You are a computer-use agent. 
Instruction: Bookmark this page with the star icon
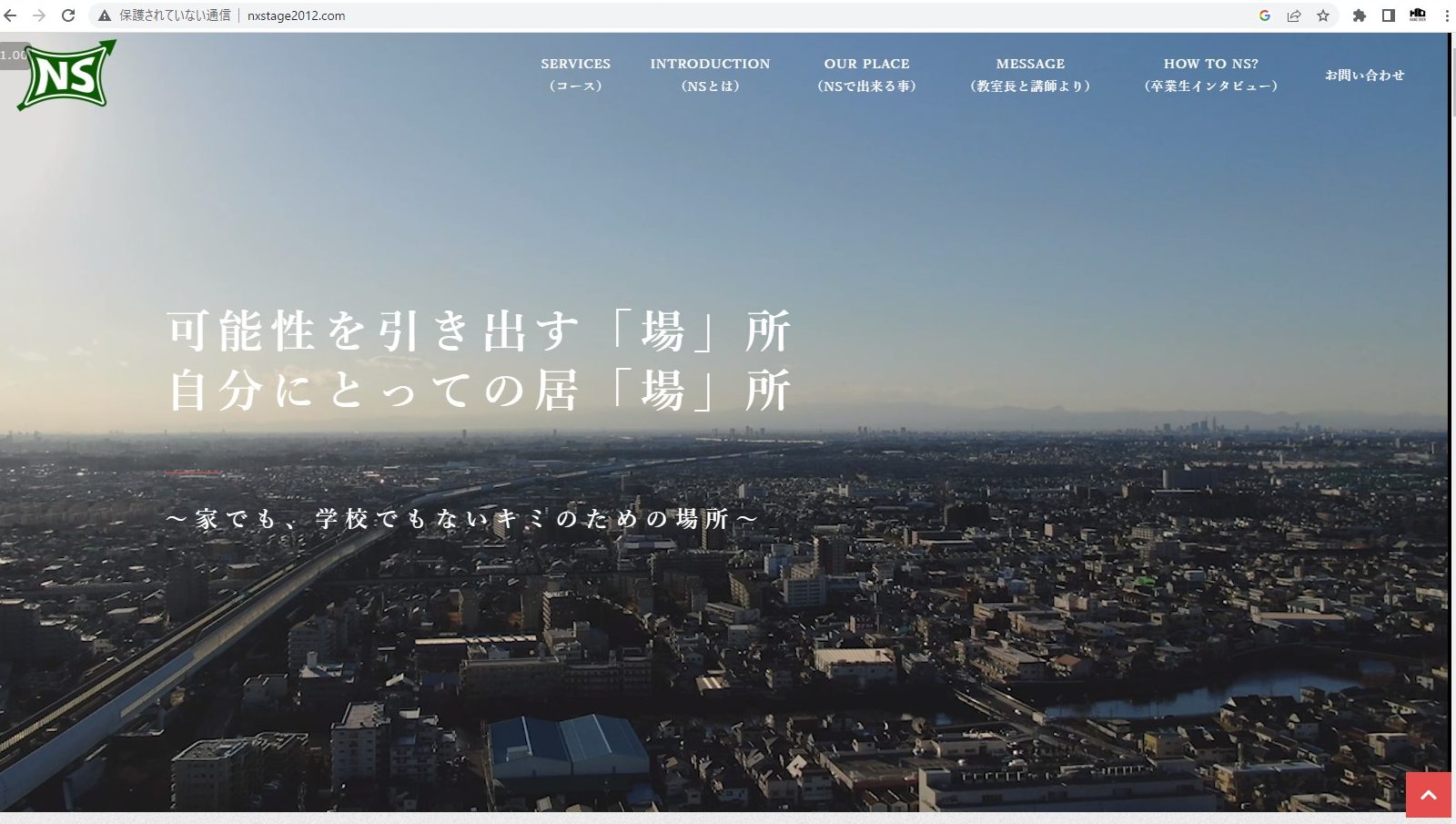tap(1323, 15)
